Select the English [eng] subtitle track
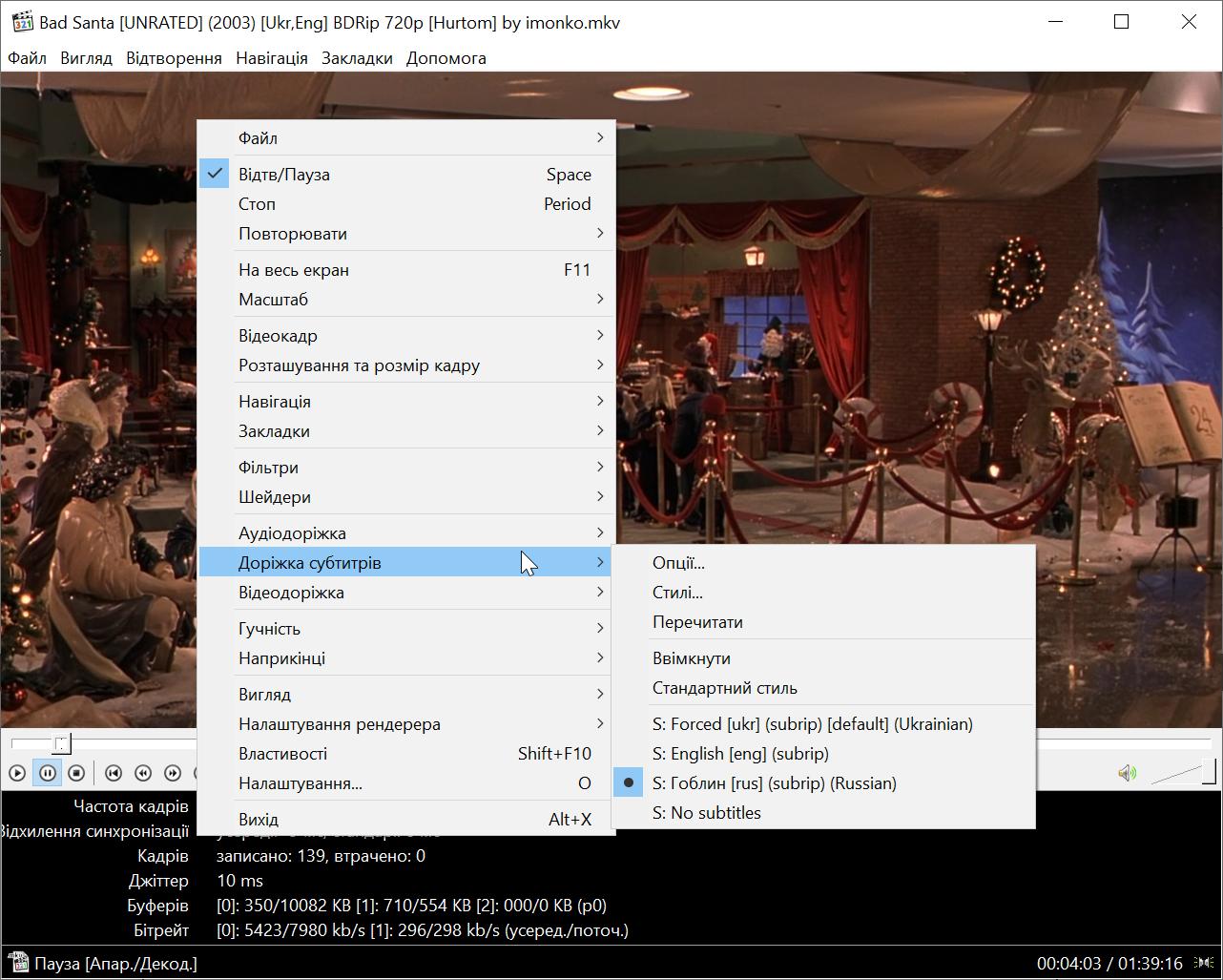The image size is (1223, 980). click(823, 754)
